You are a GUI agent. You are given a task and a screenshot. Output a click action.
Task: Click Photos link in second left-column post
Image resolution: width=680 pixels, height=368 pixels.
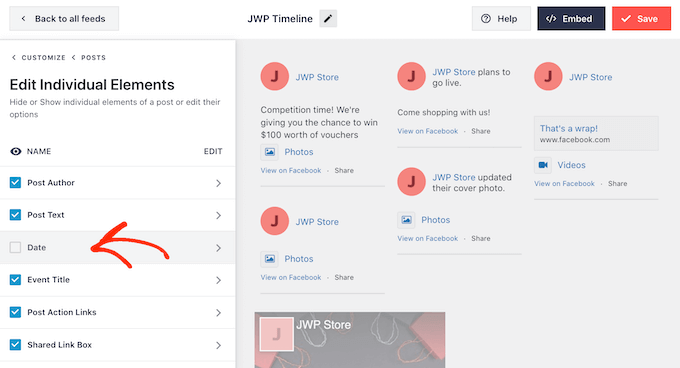pos(299,259)
